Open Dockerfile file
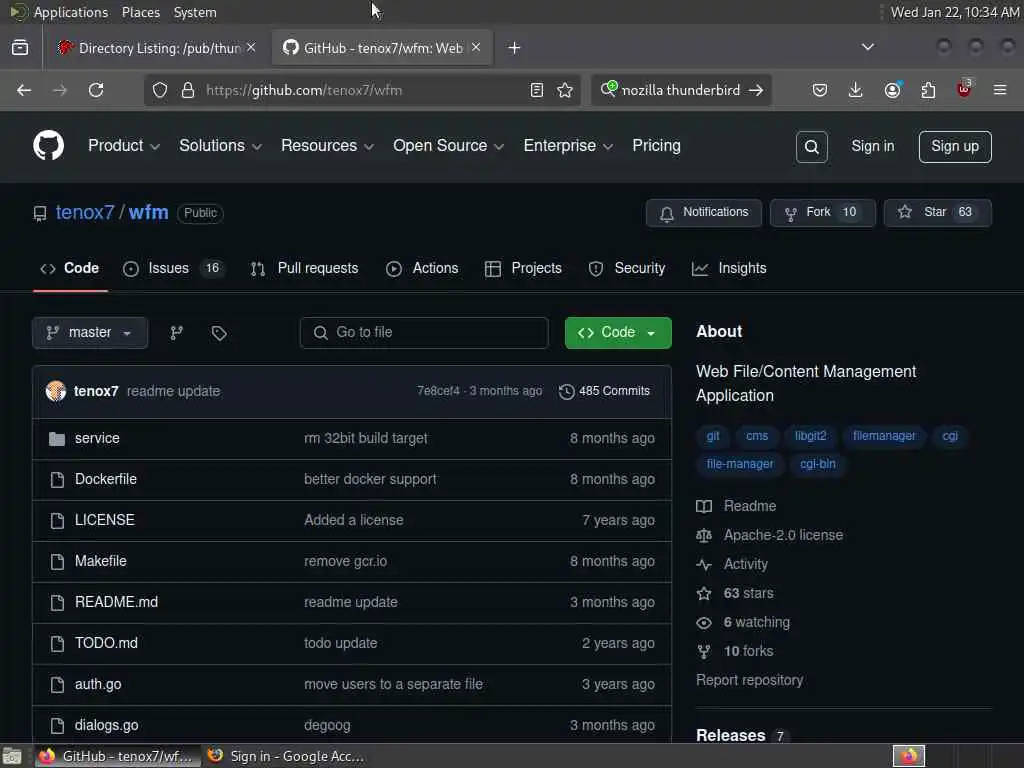1024x768 pixels. tap(106, 479)
